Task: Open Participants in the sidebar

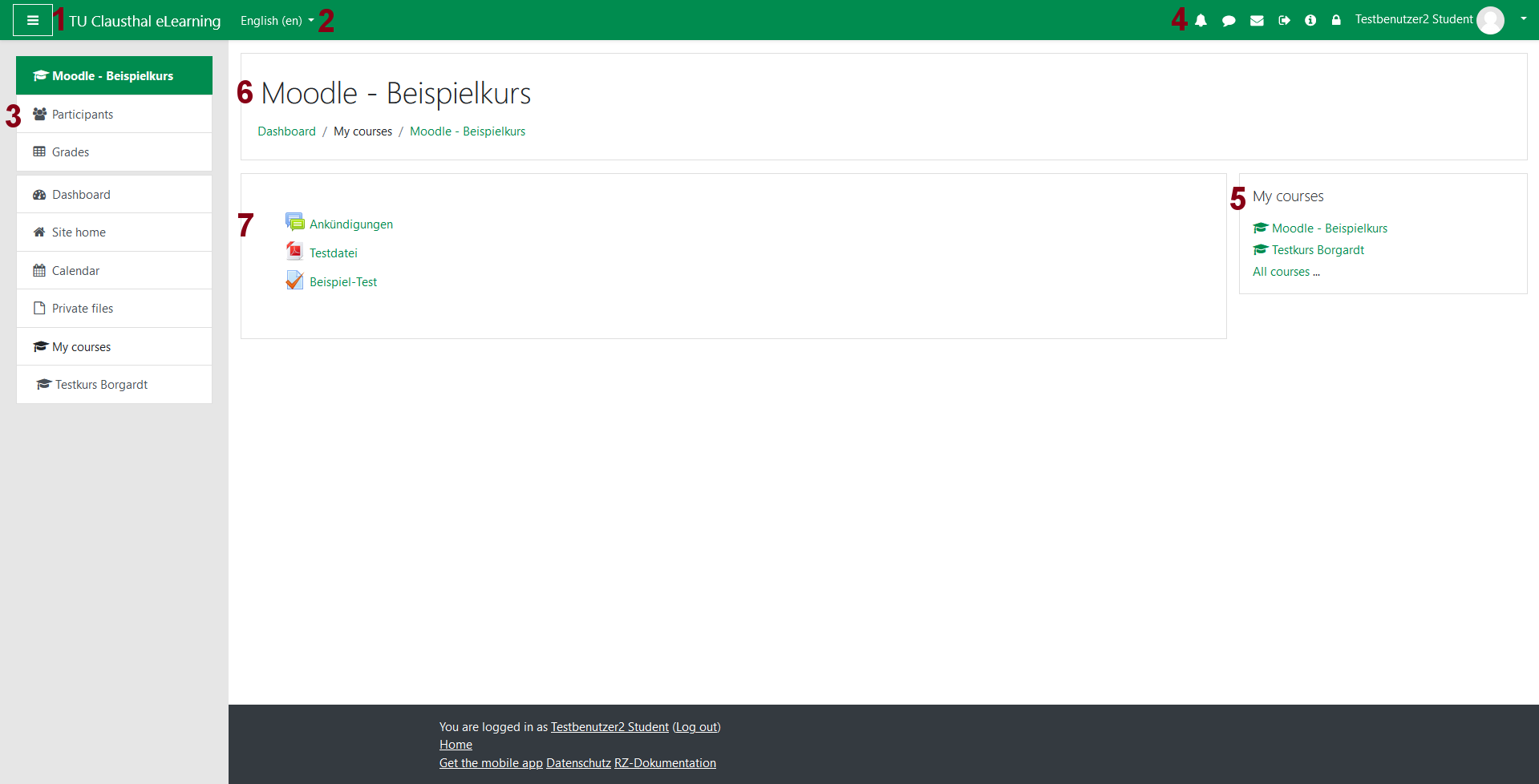Action: (83, 115)
